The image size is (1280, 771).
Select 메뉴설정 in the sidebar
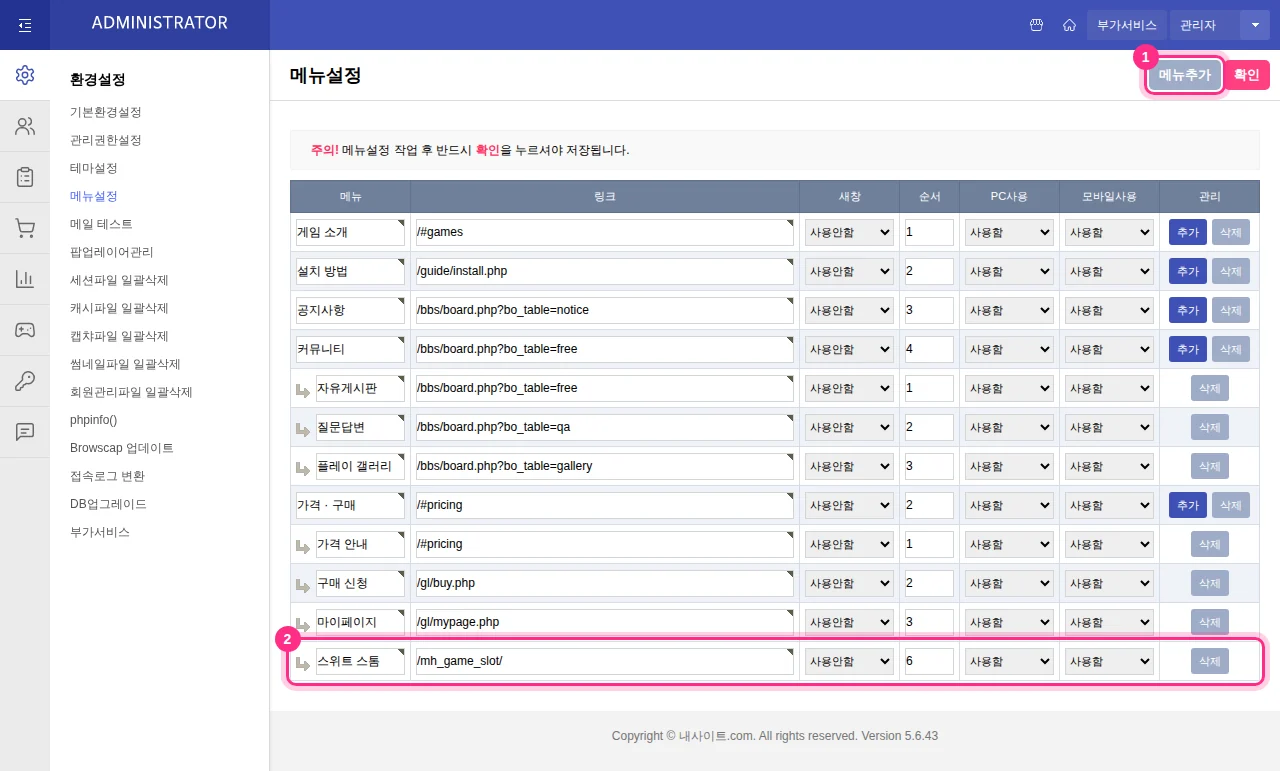pyautogui.click(x=94, y=196)
